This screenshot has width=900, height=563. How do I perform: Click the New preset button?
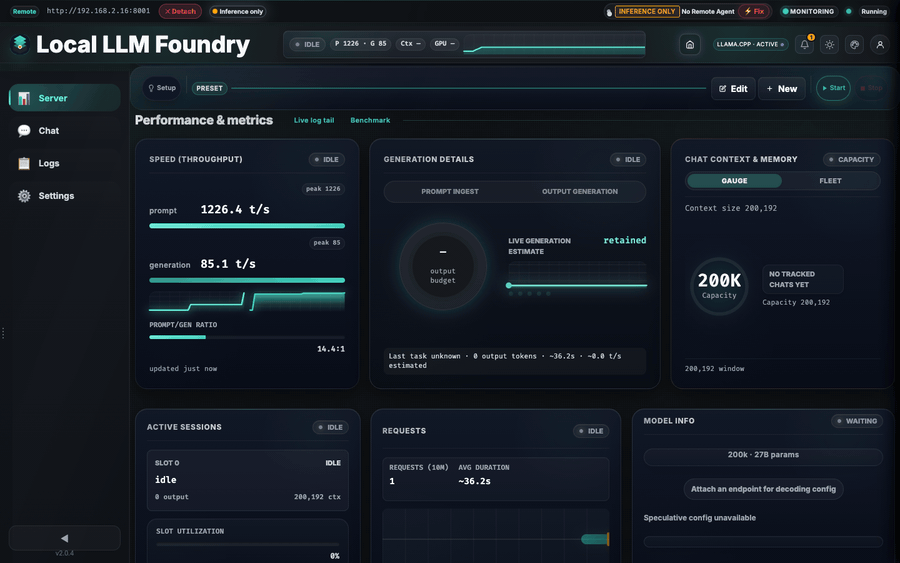[x=782, y=88]
